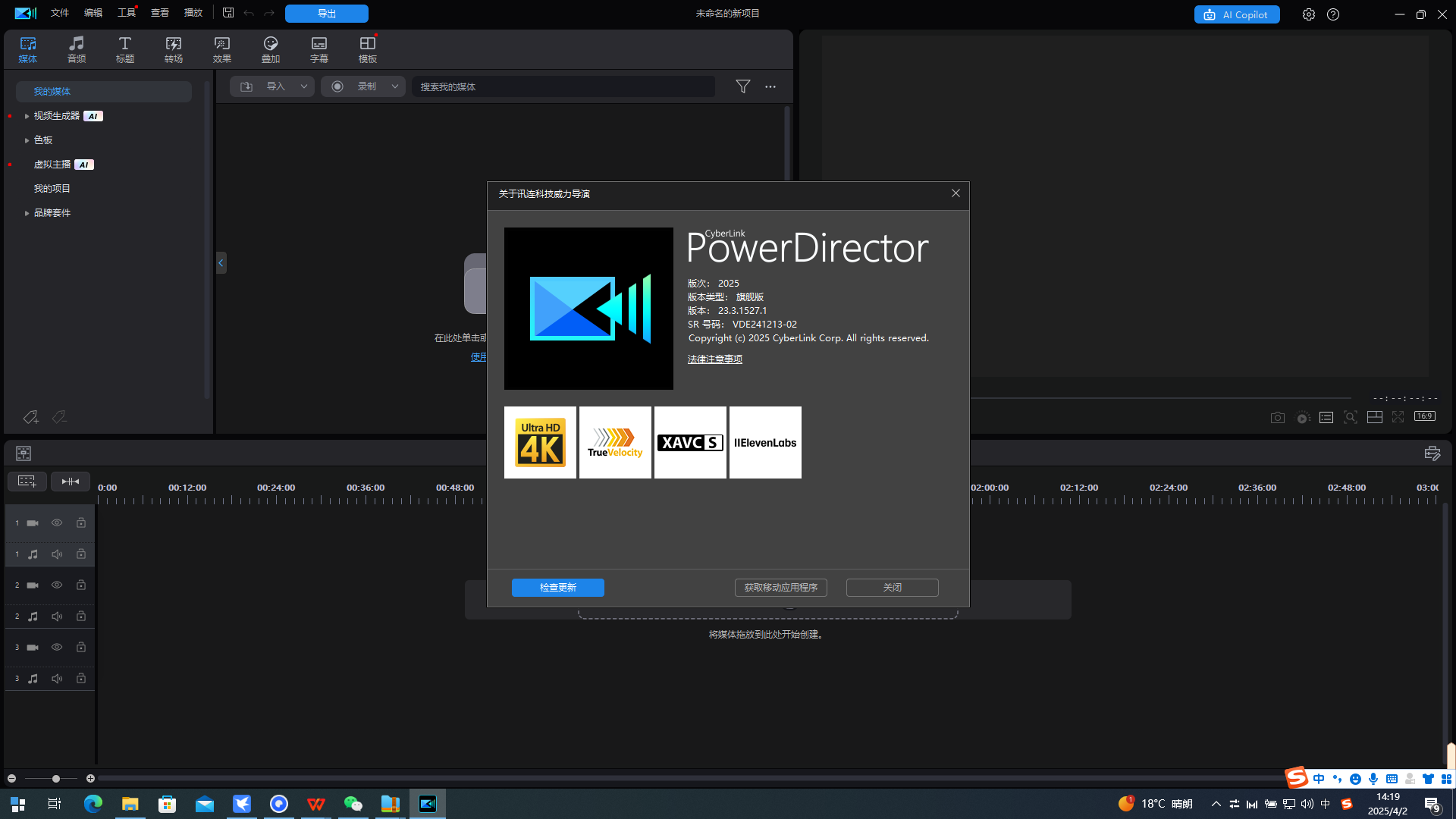This screenshot has height=819, width=1456.
Task: Open the 编辑 menu
Action: click(x=93, y=13)
